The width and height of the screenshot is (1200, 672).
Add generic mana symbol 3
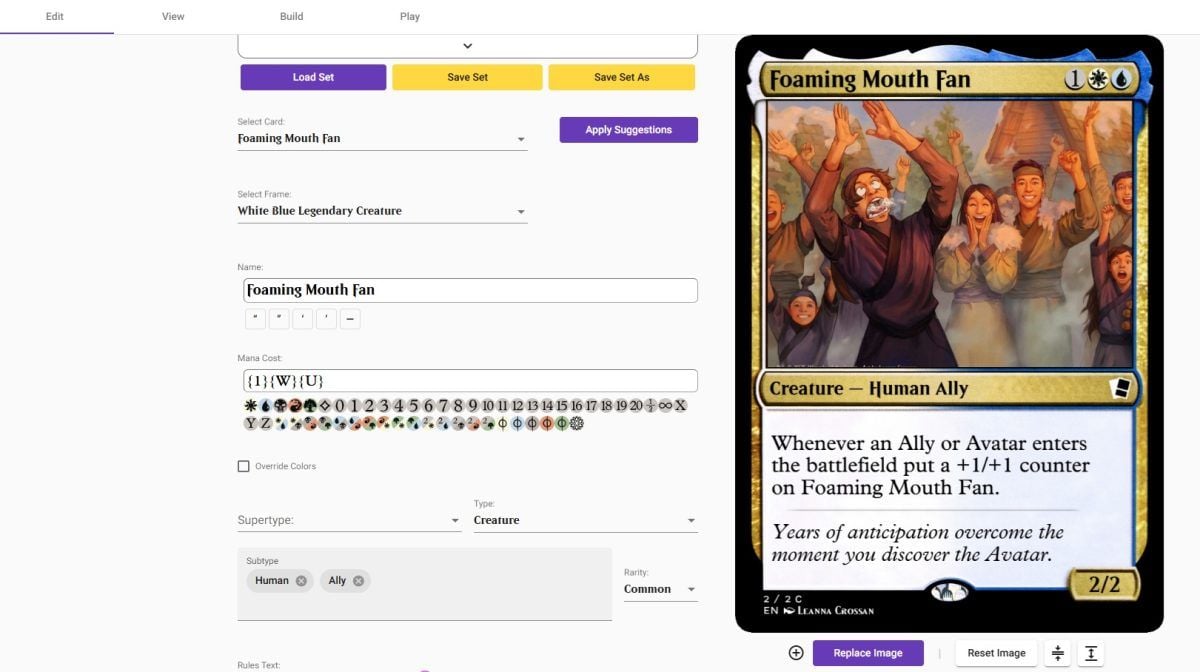[x=383, y=406]
